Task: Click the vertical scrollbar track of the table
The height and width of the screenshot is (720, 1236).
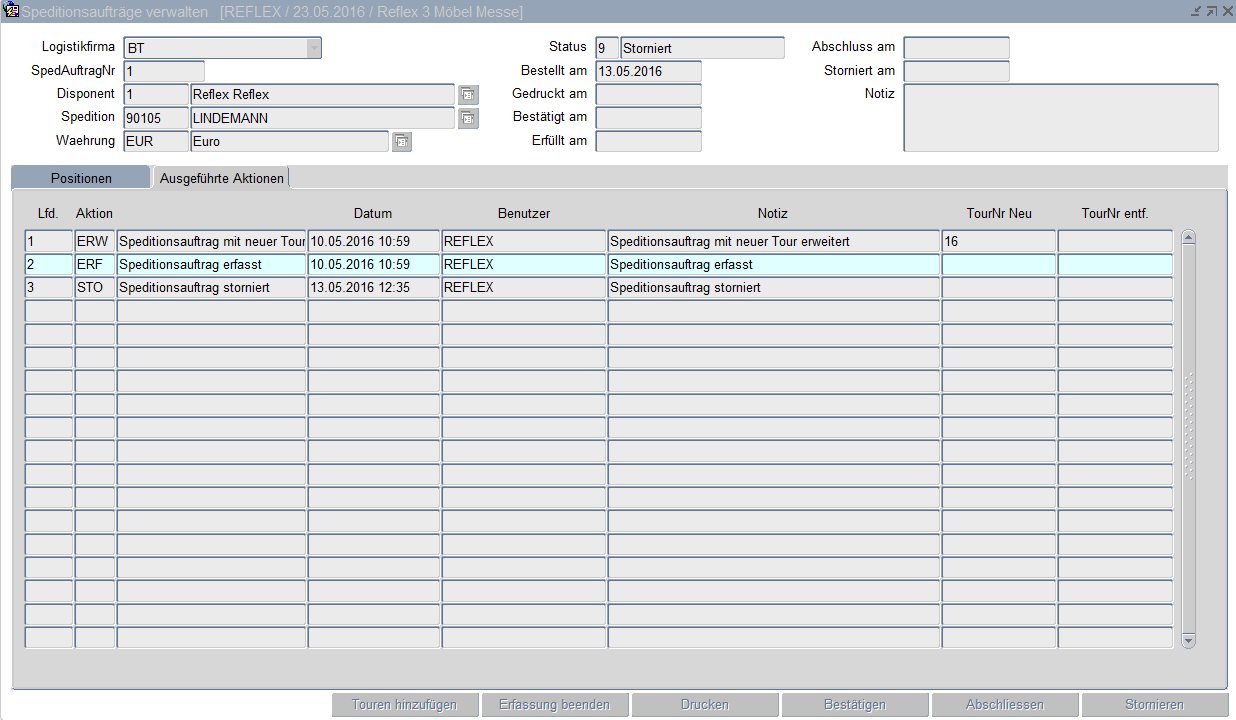Action: 1188,540
